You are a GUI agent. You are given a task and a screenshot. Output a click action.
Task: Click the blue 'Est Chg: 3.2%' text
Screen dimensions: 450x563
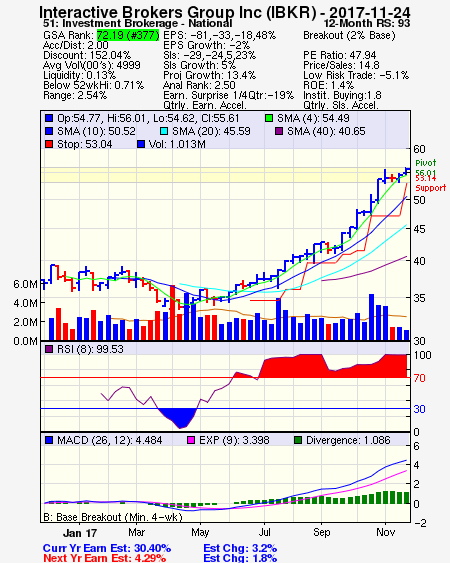tap(240, 548)
